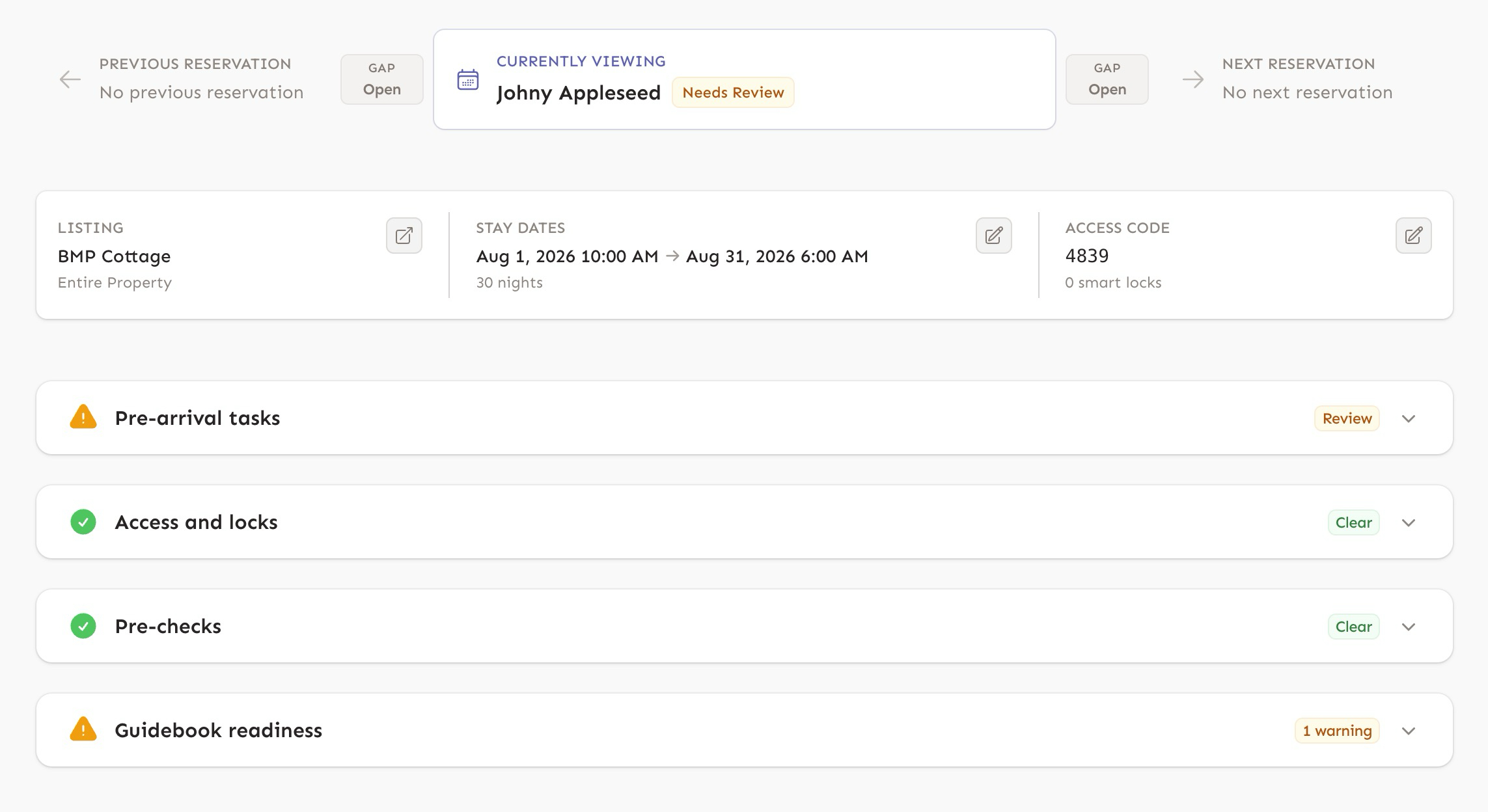Click the access code value 4839
This screenshot has width=1488, height=812.
point(1086,256)
